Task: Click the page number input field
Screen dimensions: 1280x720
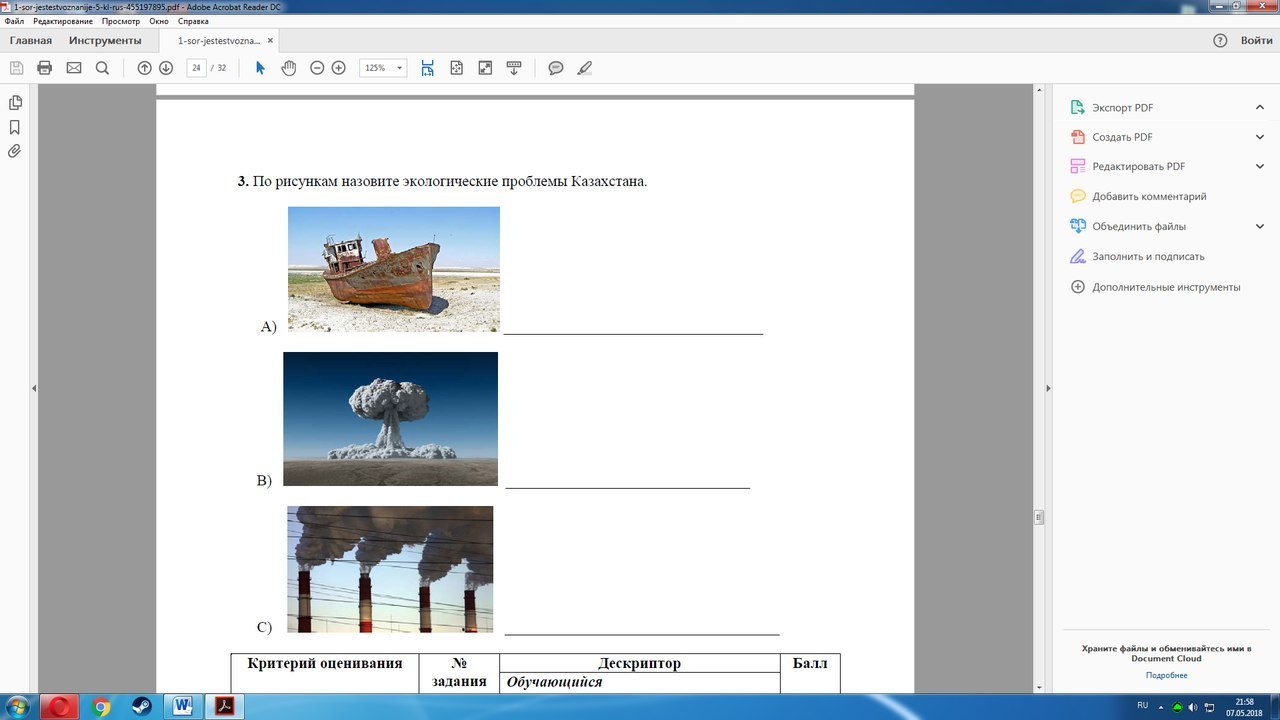Action: click(197, 68)
